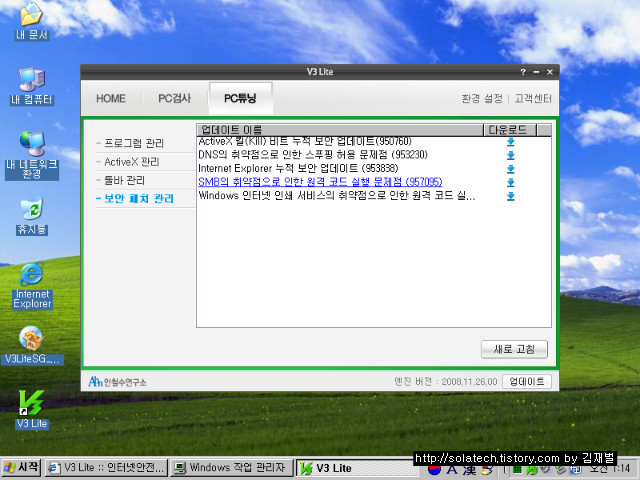This screenshot has height=480, width=640.
Task: Download the SMB vulnerability patch (957095)
Action: 510,182
